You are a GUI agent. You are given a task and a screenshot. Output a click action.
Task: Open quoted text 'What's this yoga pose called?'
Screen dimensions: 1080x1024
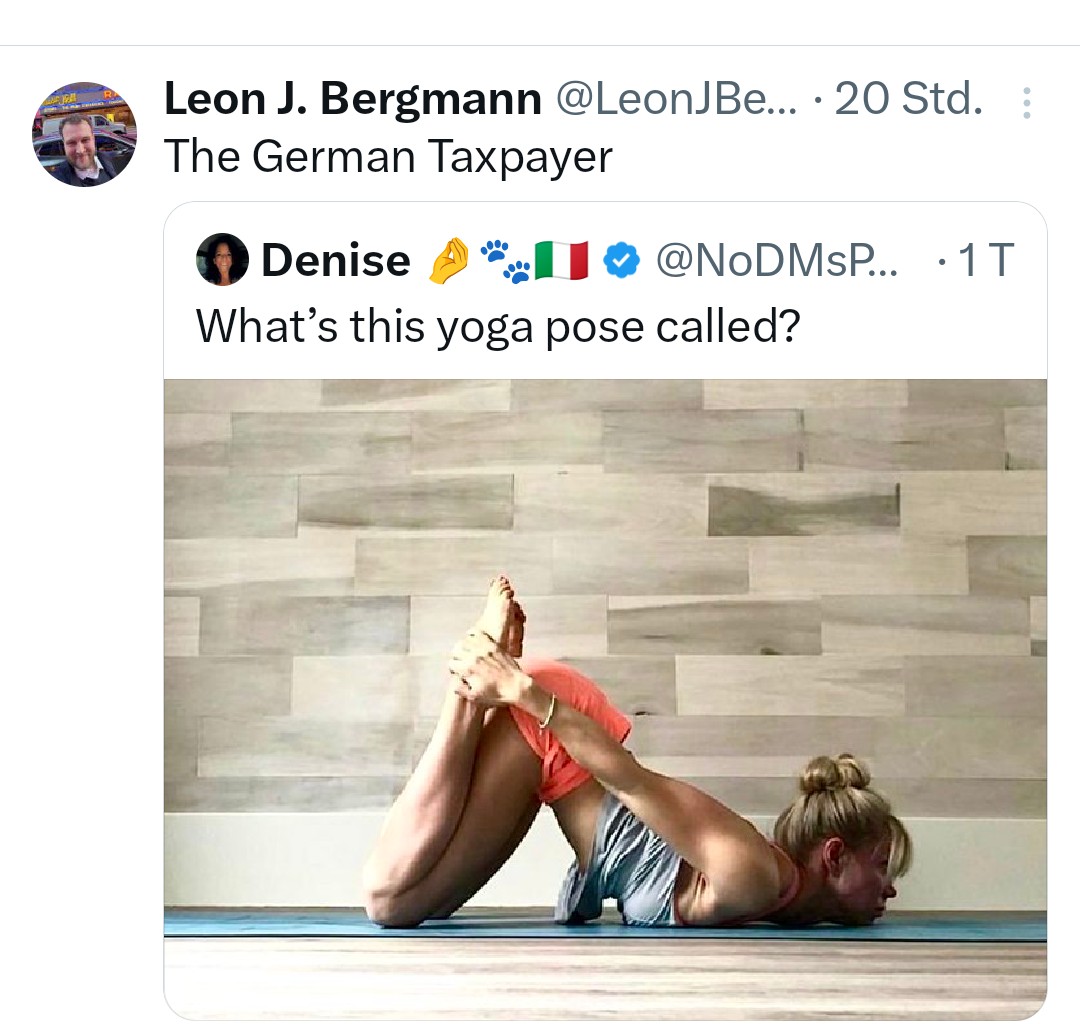tap(497, 325)
